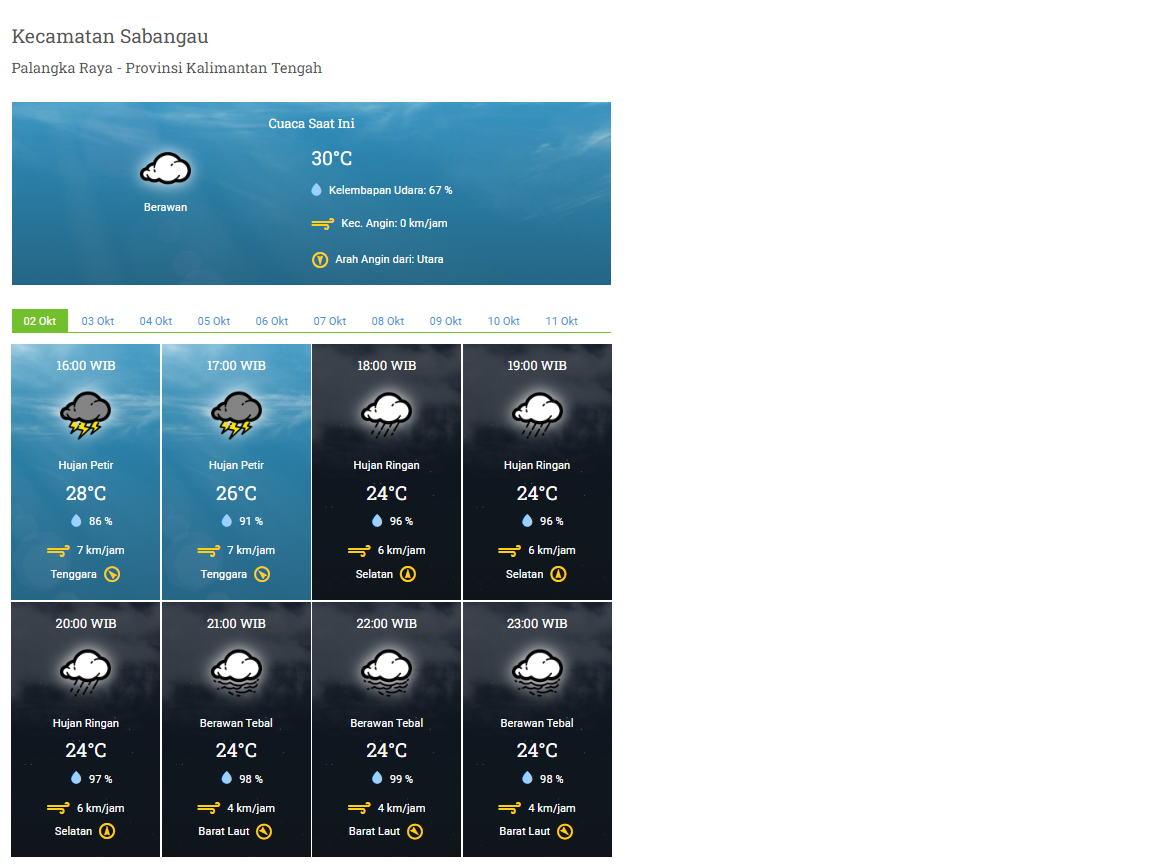Click the humidity droplet beside 91 %
The image size is (1152, 864).
pos(226,521)
